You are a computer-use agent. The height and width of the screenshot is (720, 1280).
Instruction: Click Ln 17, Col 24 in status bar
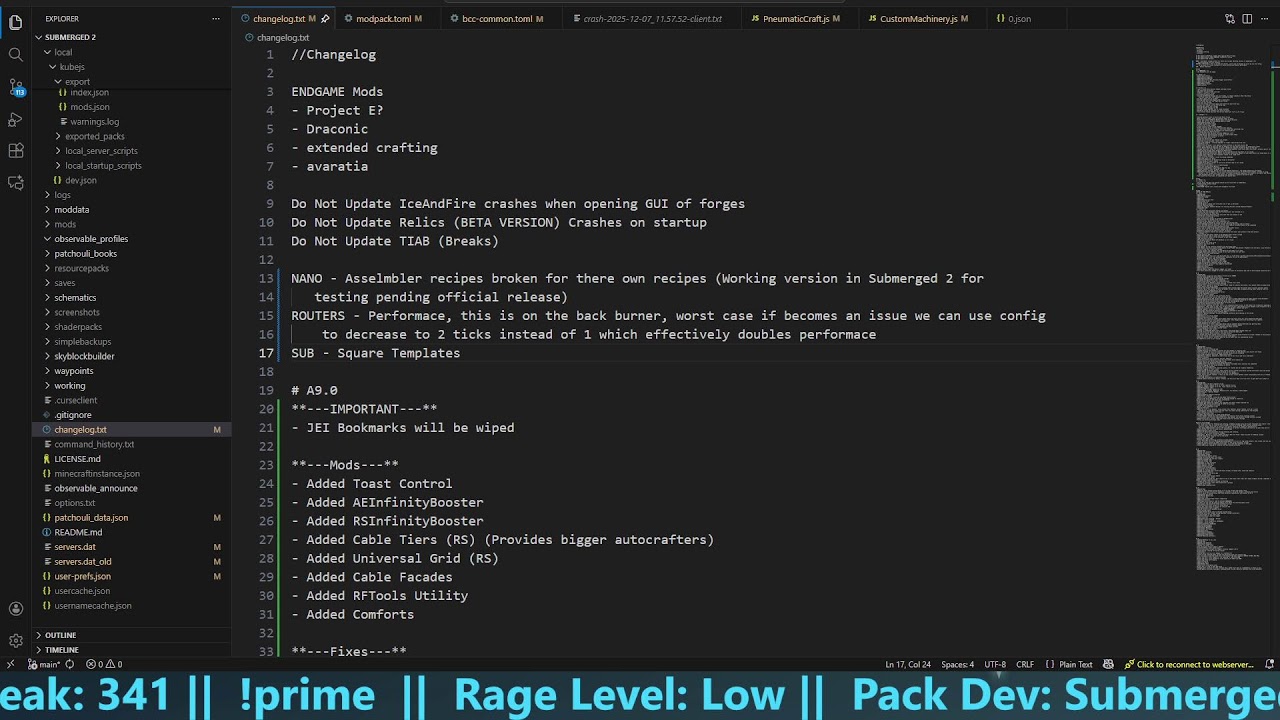(908, 664)
